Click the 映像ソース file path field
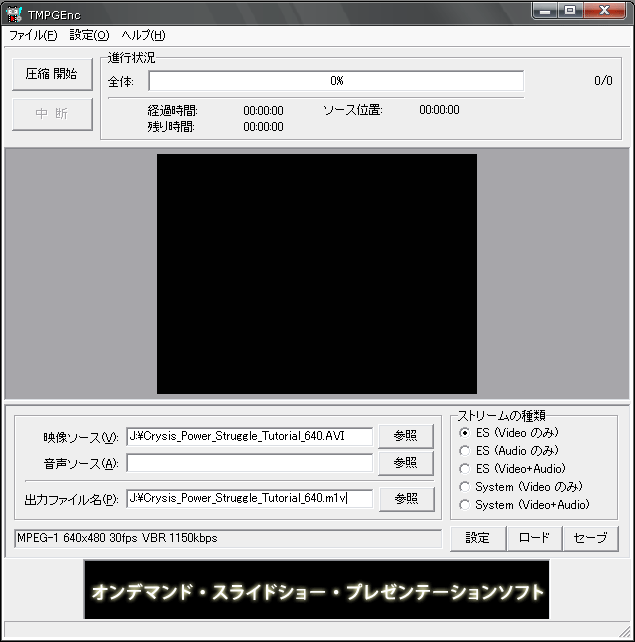 (x=249, y=436)
